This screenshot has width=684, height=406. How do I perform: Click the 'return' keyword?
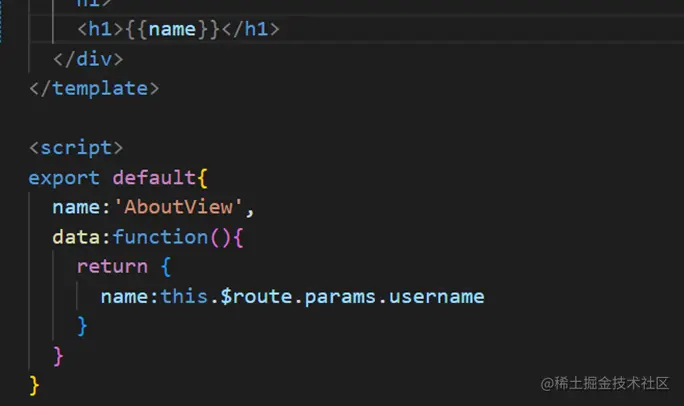(112, 266)
